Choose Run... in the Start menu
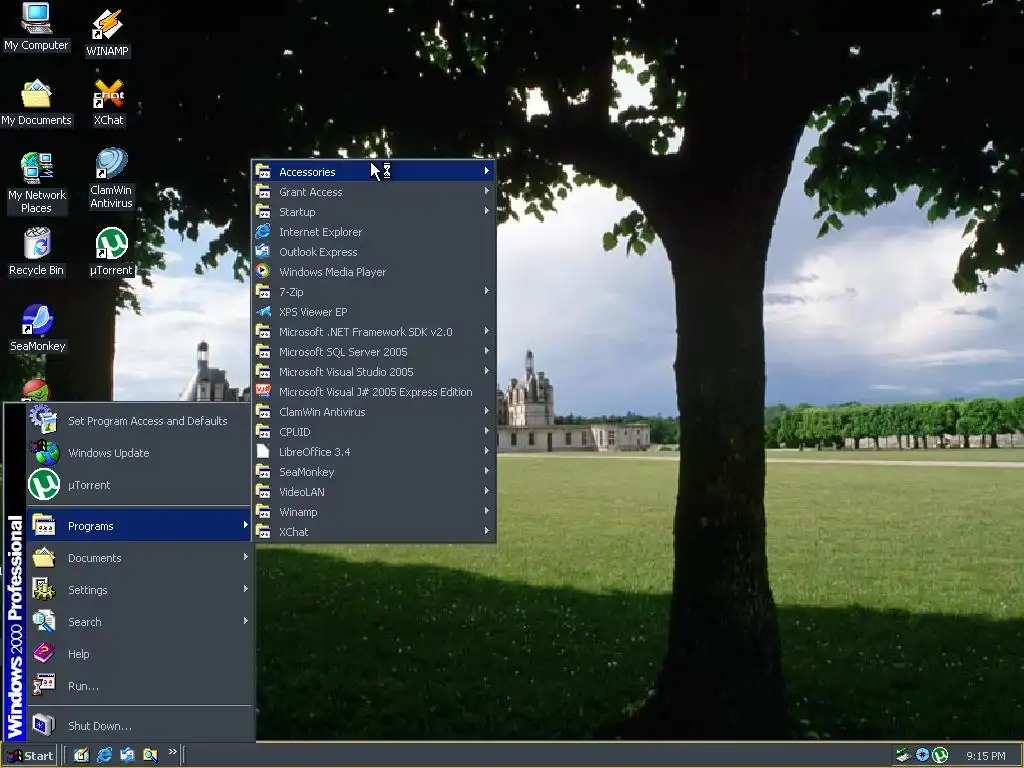 point(139,686)
